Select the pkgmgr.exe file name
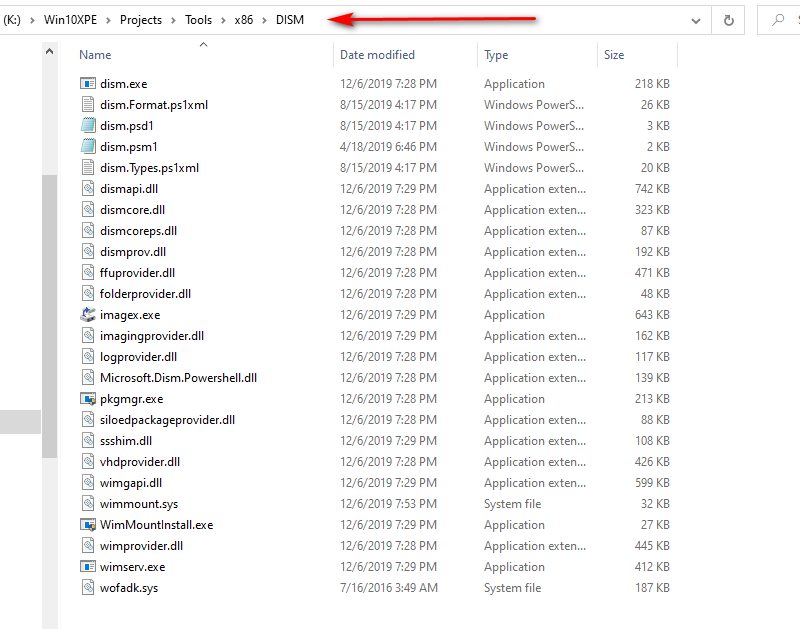The height and width of the screenshot is (629, 800). (x=132, y=398)
